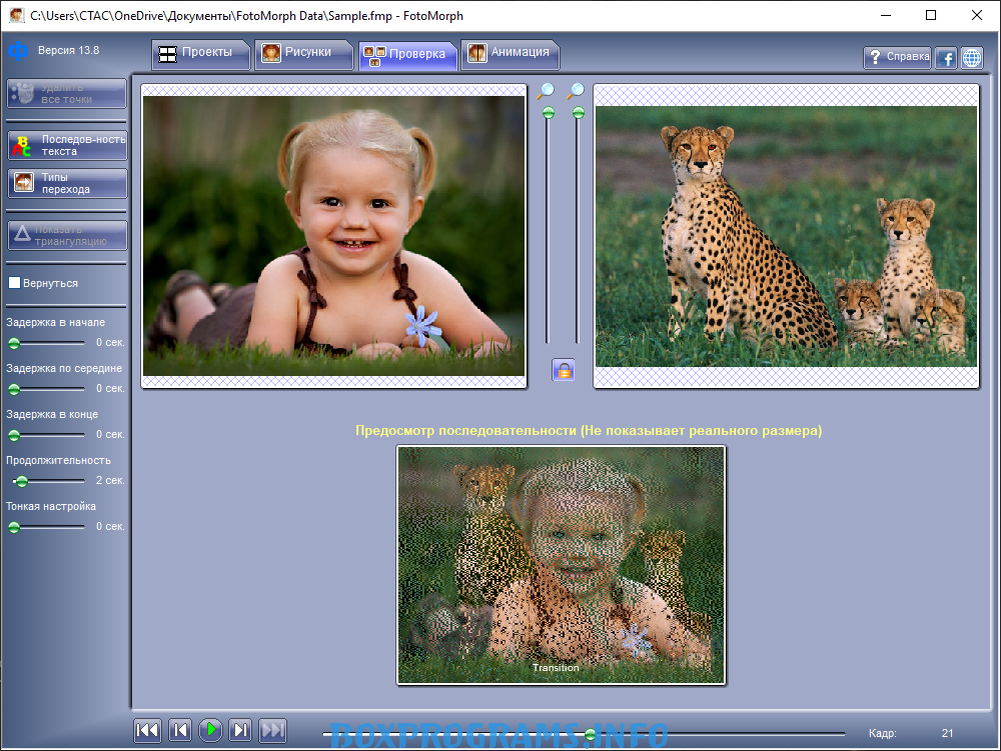
Task: Open the Facebook page icon
Action: coord(945,58)
